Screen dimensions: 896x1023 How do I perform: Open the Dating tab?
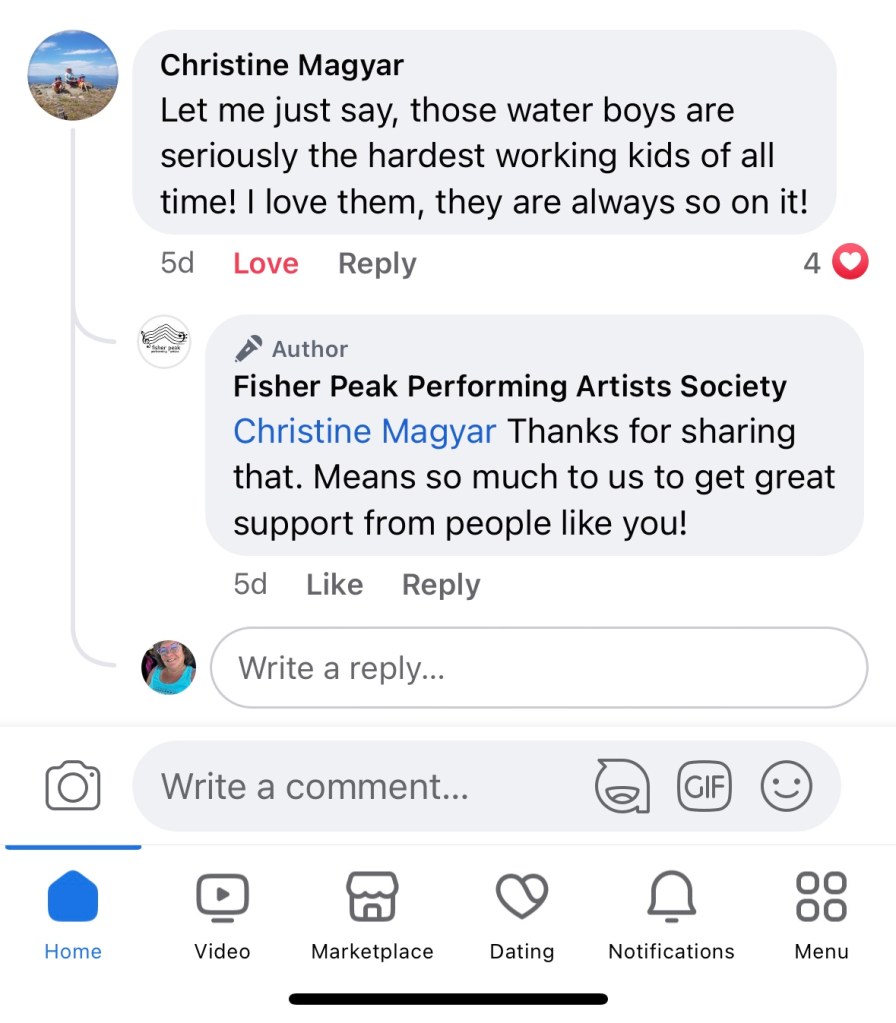[x=522, y=914]
